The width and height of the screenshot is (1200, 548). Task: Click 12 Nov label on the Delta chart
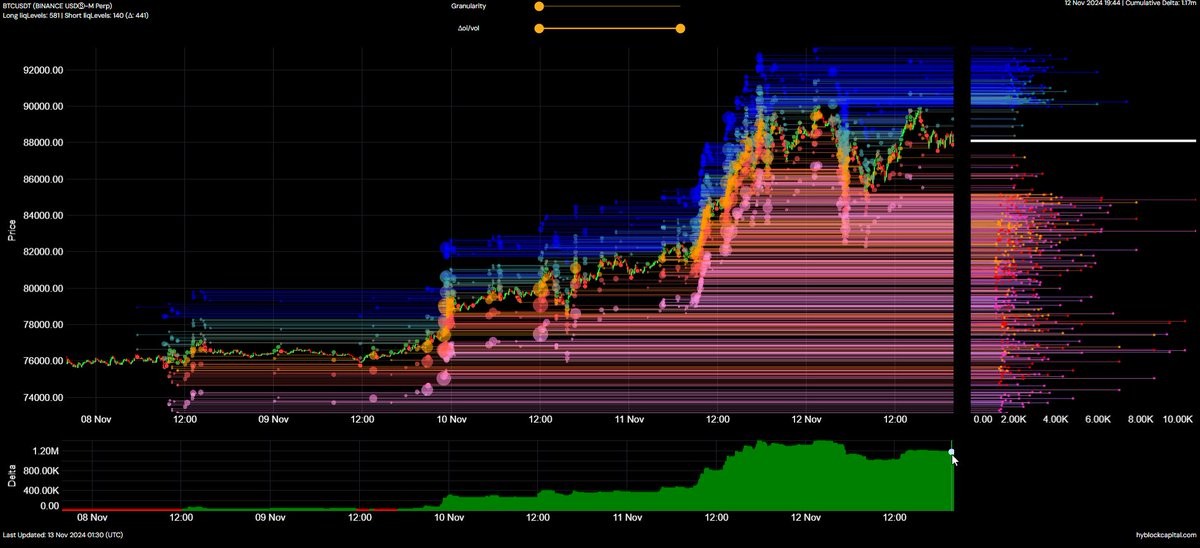[805, 518]
